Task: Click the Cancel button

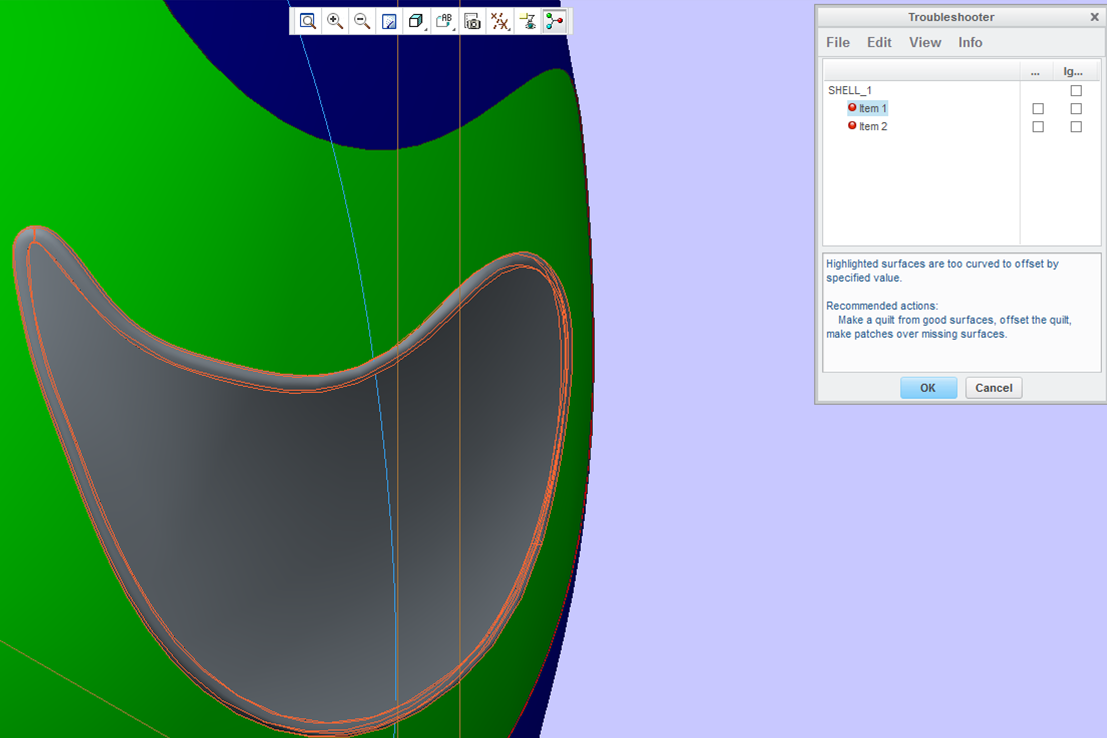Action: [993, 388]
